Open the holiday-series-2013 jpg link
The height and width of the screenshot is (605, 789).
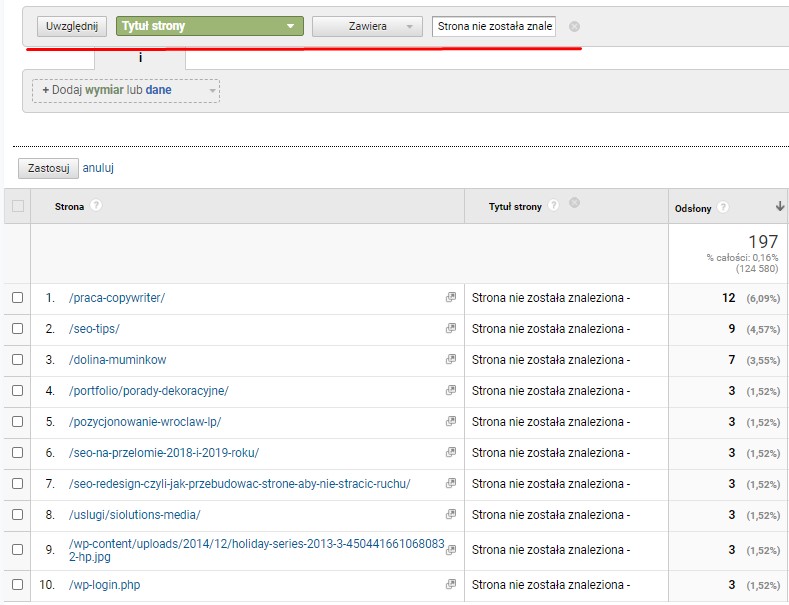coord(257,550)
